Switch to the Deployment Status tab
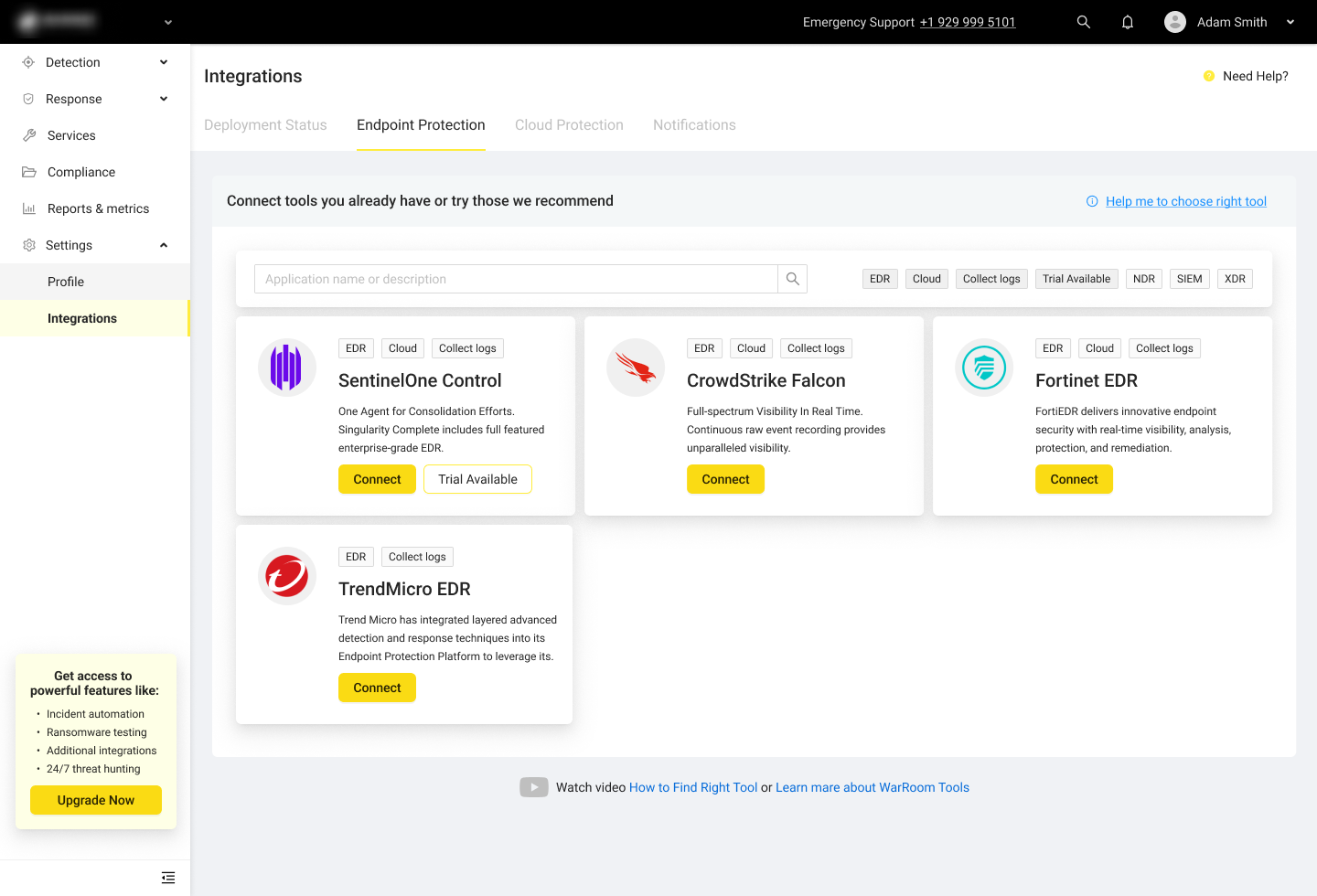This screenshot has height=896, width=1317. click(265, 125)
